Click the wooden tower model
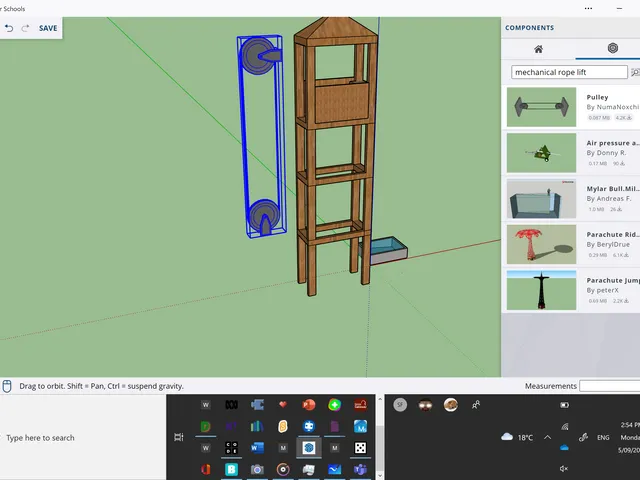This screenshot has width=640, height=480. (x=335, y=155)
